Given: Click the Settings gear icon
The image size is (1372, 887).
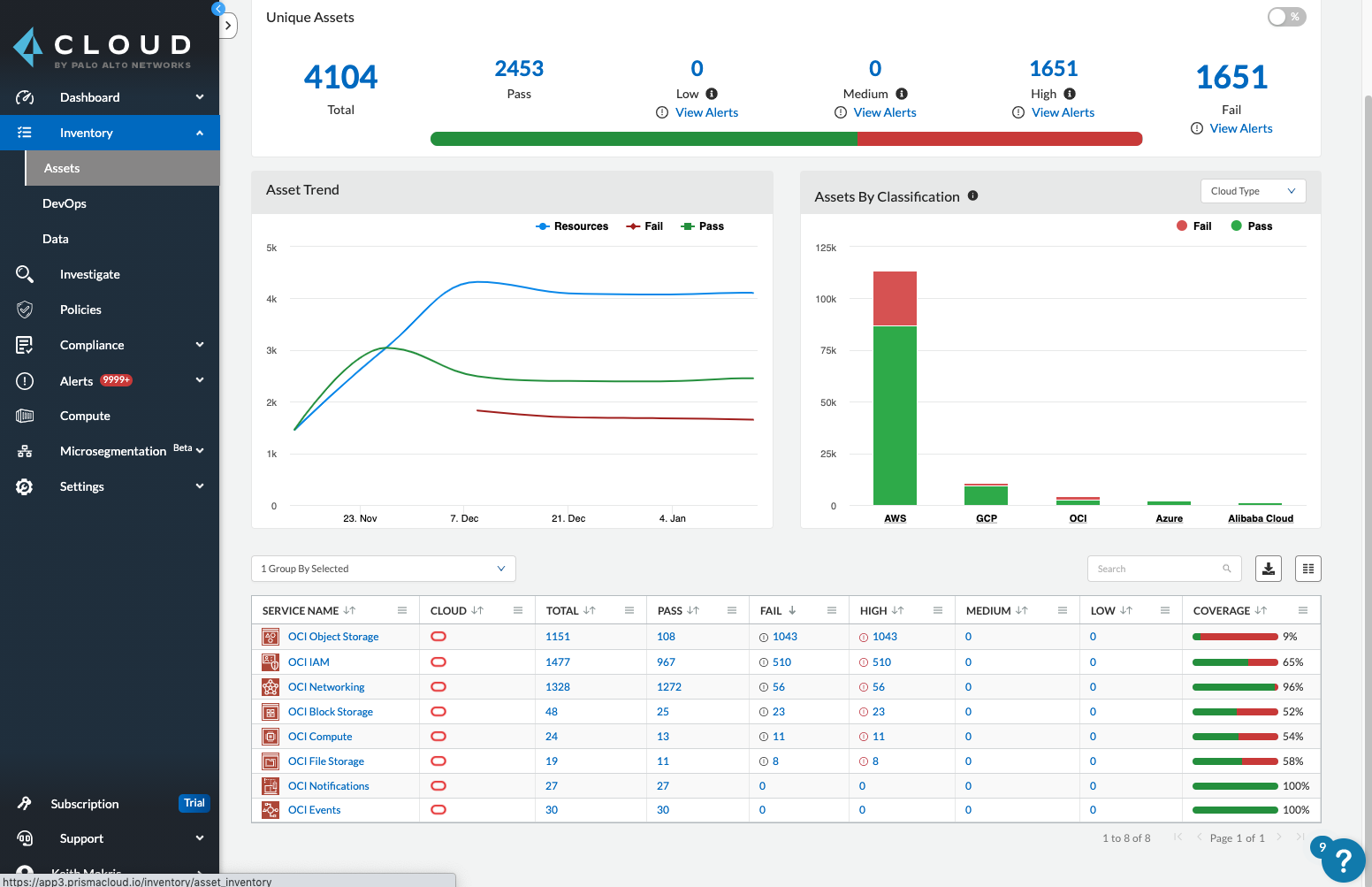Looking at the screenshot, I should tap(25, 486).
